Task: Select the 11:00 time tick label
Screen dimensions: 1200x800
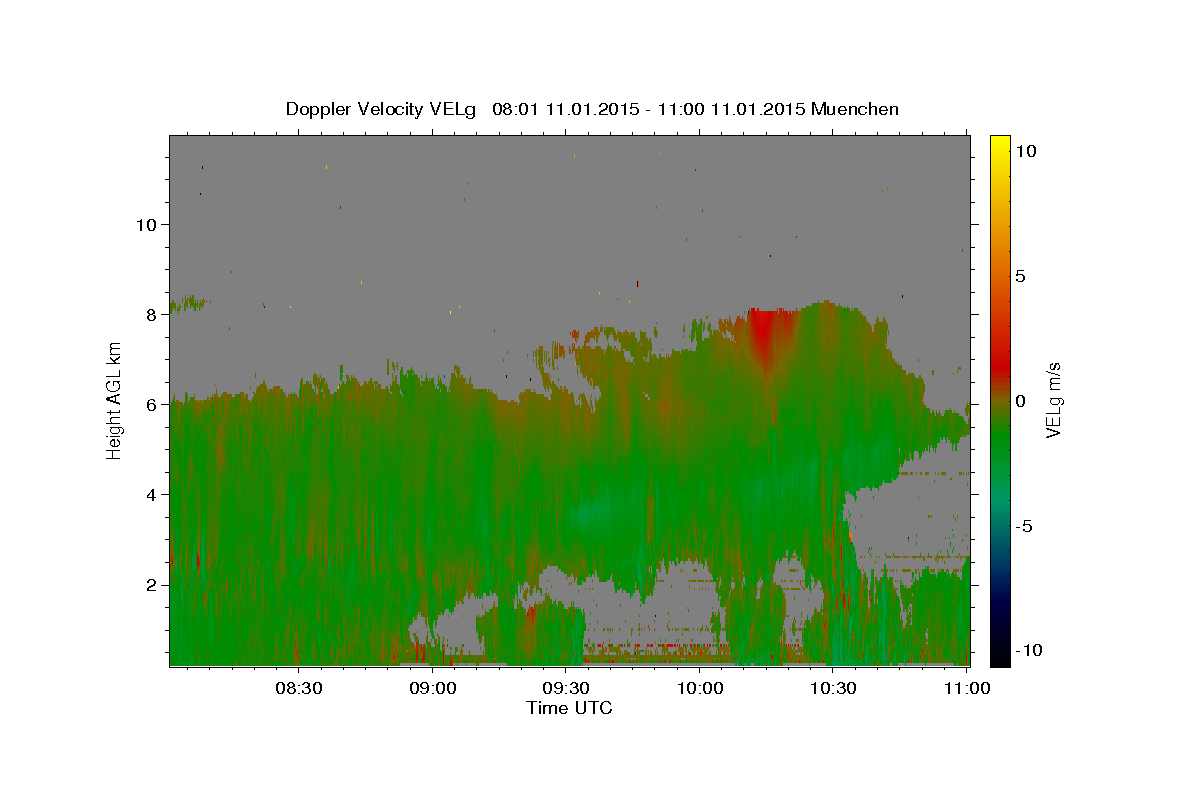Action: click(966, 688)
